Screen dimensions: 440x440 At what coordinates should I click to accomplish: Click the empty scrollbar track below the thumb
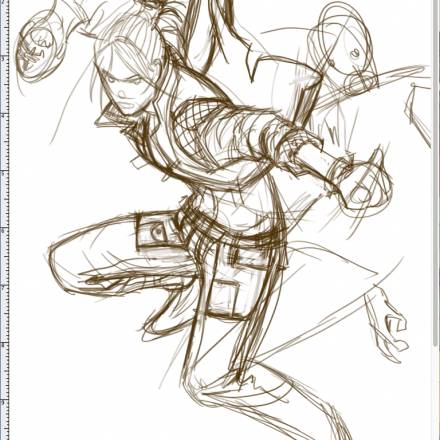(x=436, y=393)
